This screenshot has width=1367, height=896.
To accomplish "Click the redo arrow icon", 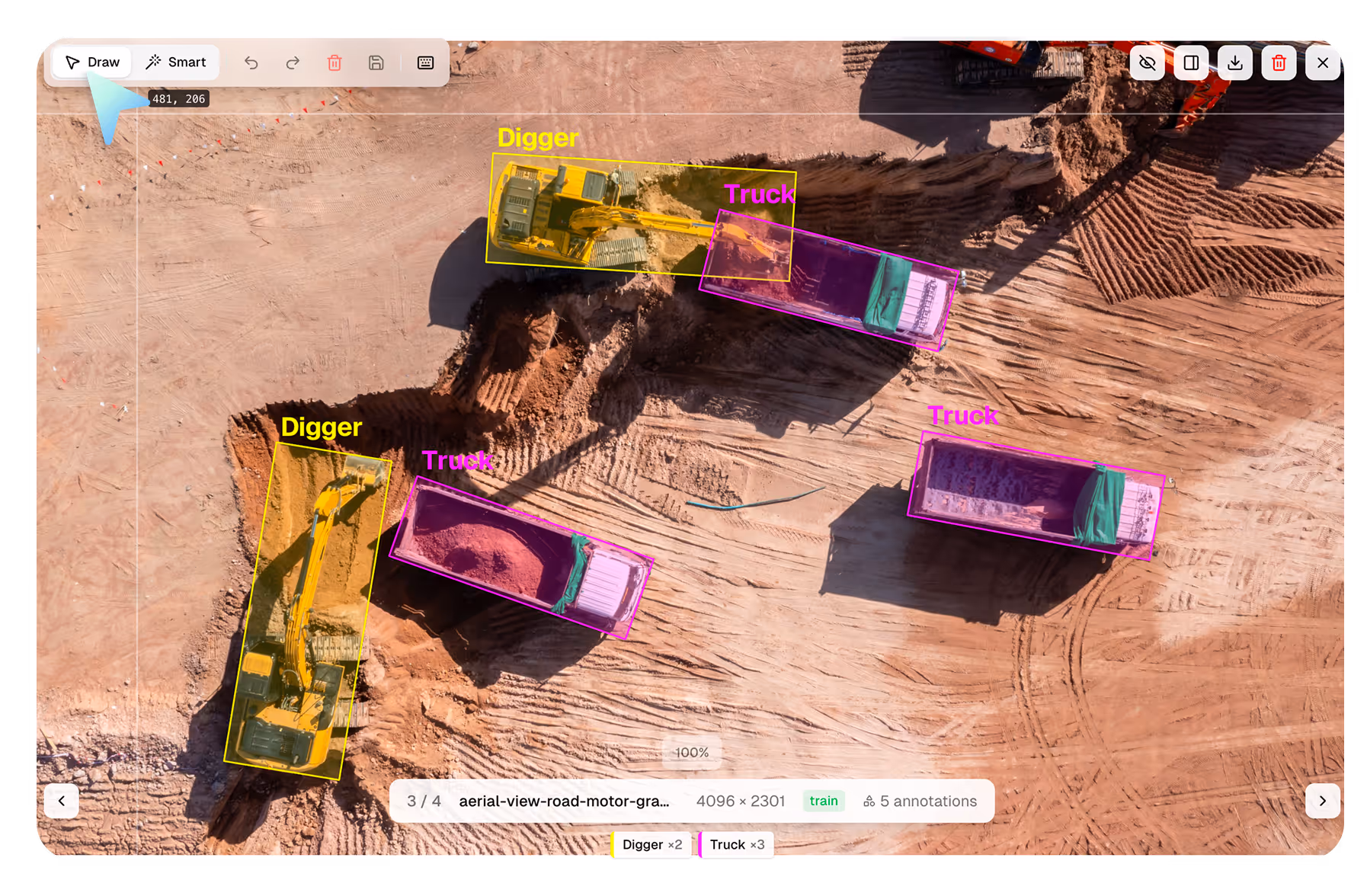I will click(293, 63).
